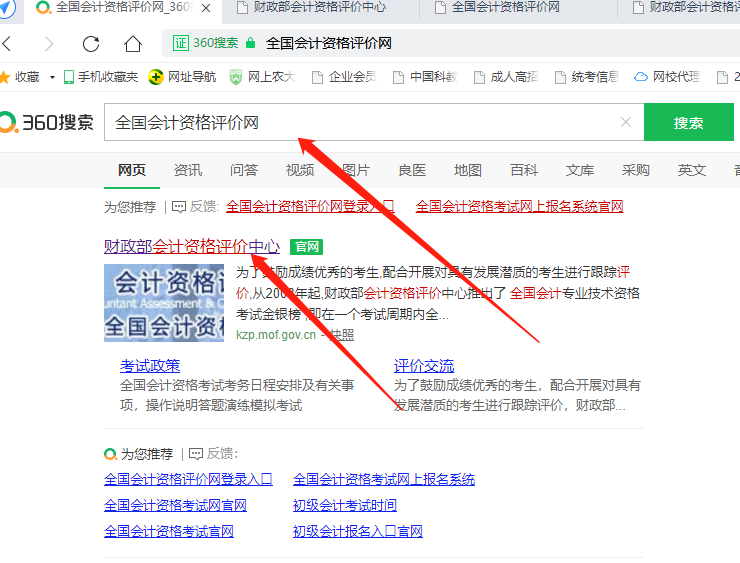Viewport: 740px width, 563px height.
Task: Go to the browser home page icon
Action: pyautogui.click(x=133, y=44)
